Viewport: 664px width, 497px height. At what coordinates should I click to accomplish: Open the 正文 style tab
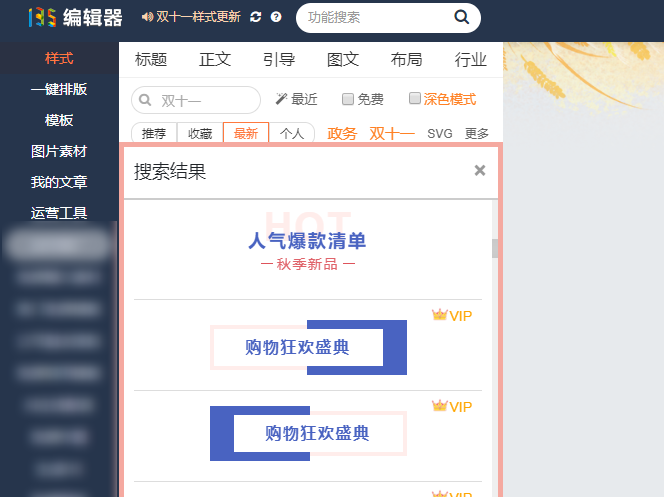pyautogui.click(x=215, y=59)
